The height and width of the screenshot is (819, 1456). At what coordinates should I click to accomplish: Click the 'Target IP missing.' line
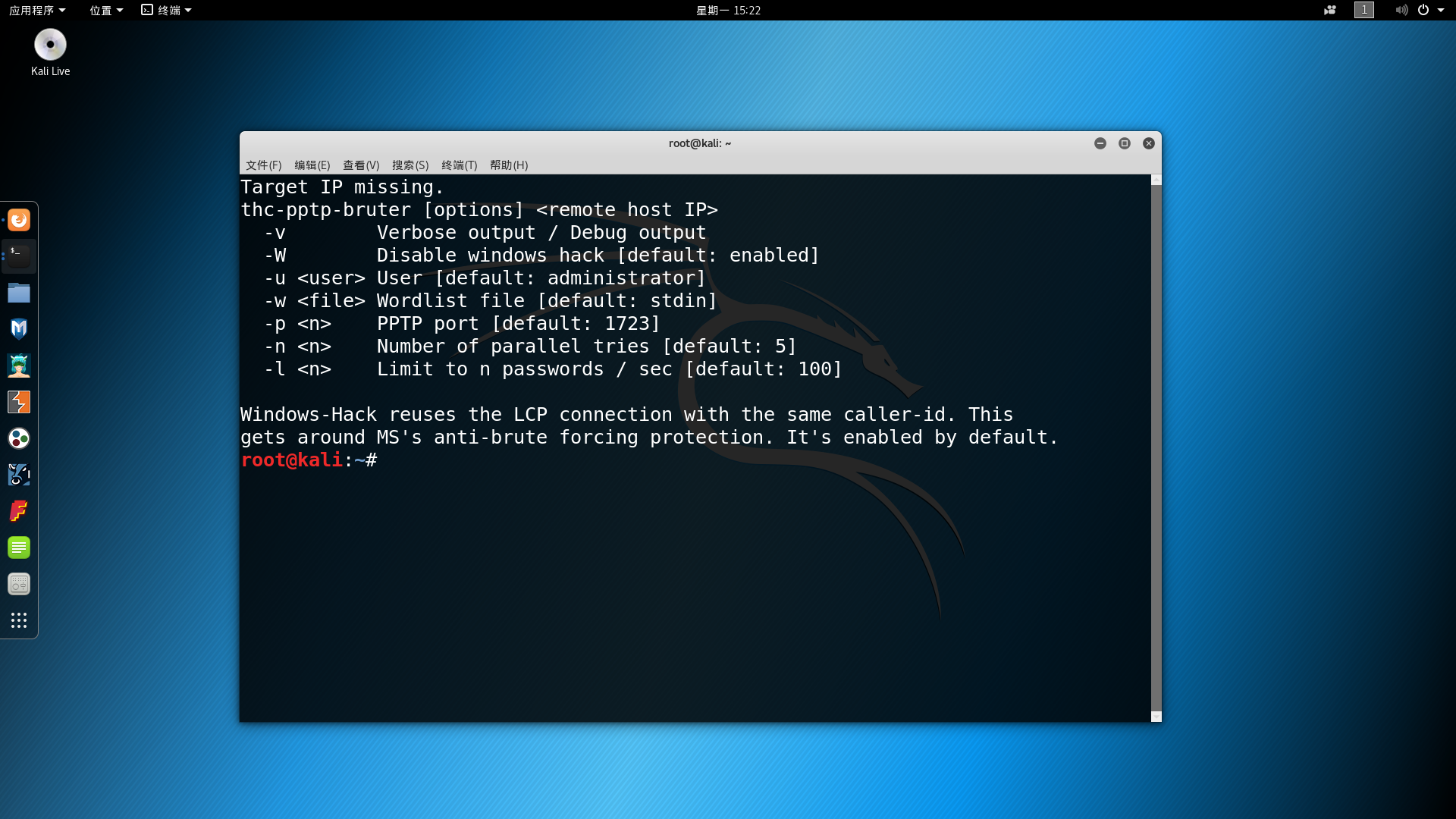coord(342,187)
